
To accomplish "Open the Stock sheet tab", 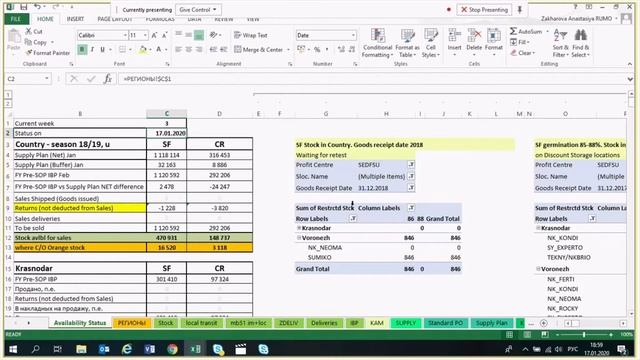I will [165, 323].
